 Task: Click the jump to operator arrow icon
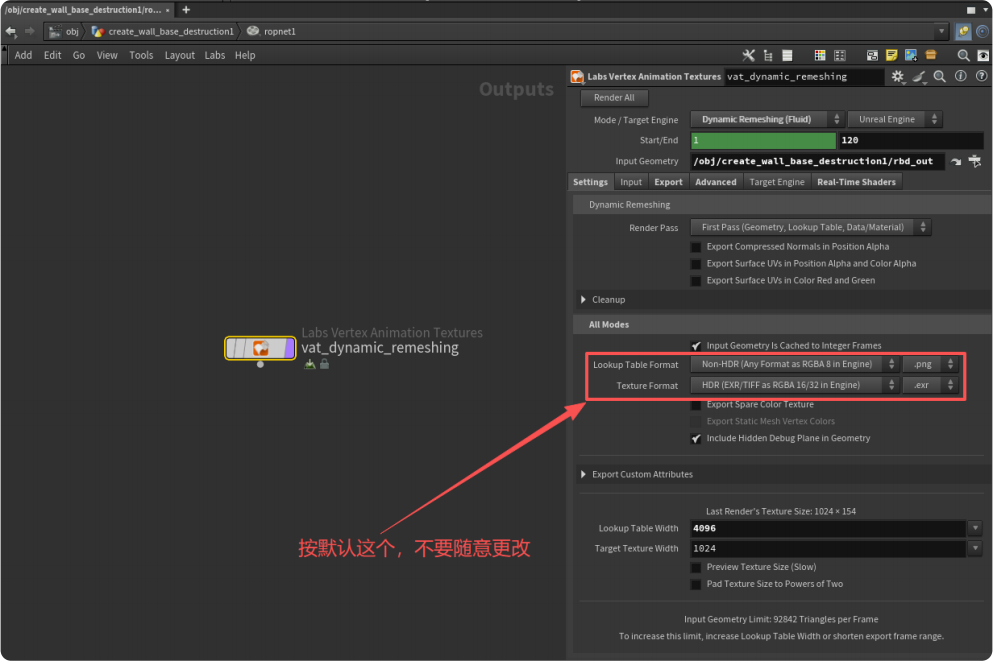[956, 161]
